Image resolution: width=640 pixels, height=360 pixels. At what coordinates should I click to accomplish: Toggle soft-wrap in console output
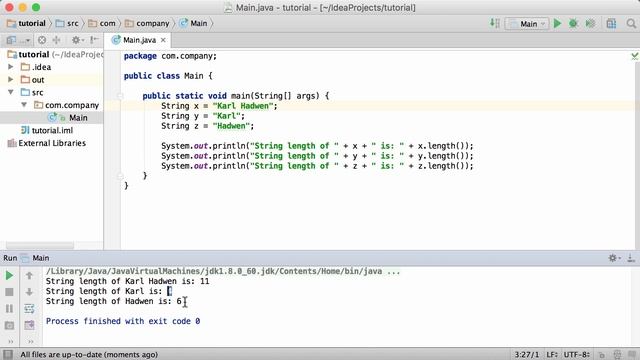(29, 309)
